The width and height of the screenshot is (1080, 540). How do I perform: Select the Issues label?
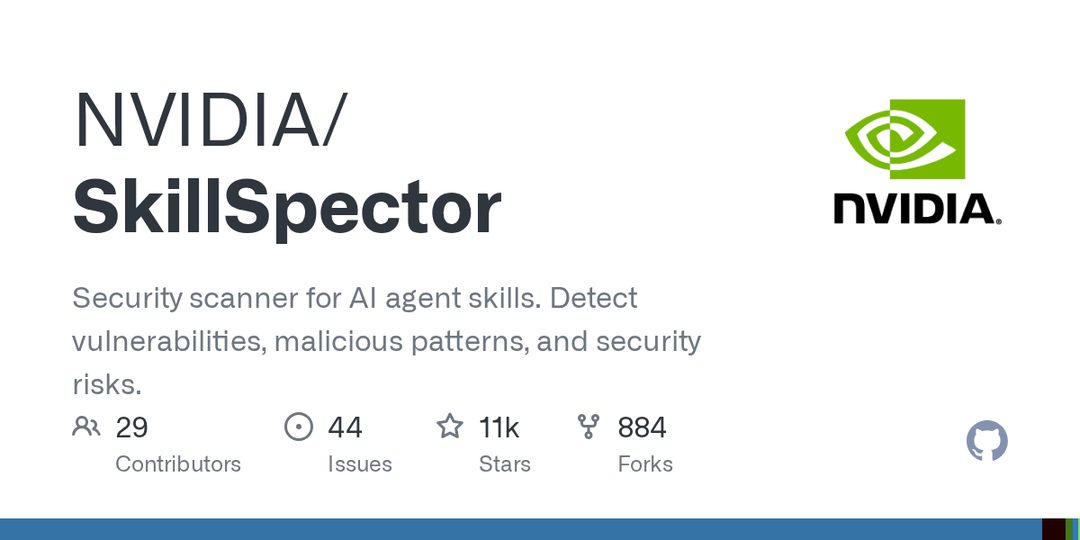[x=360, y=464]
